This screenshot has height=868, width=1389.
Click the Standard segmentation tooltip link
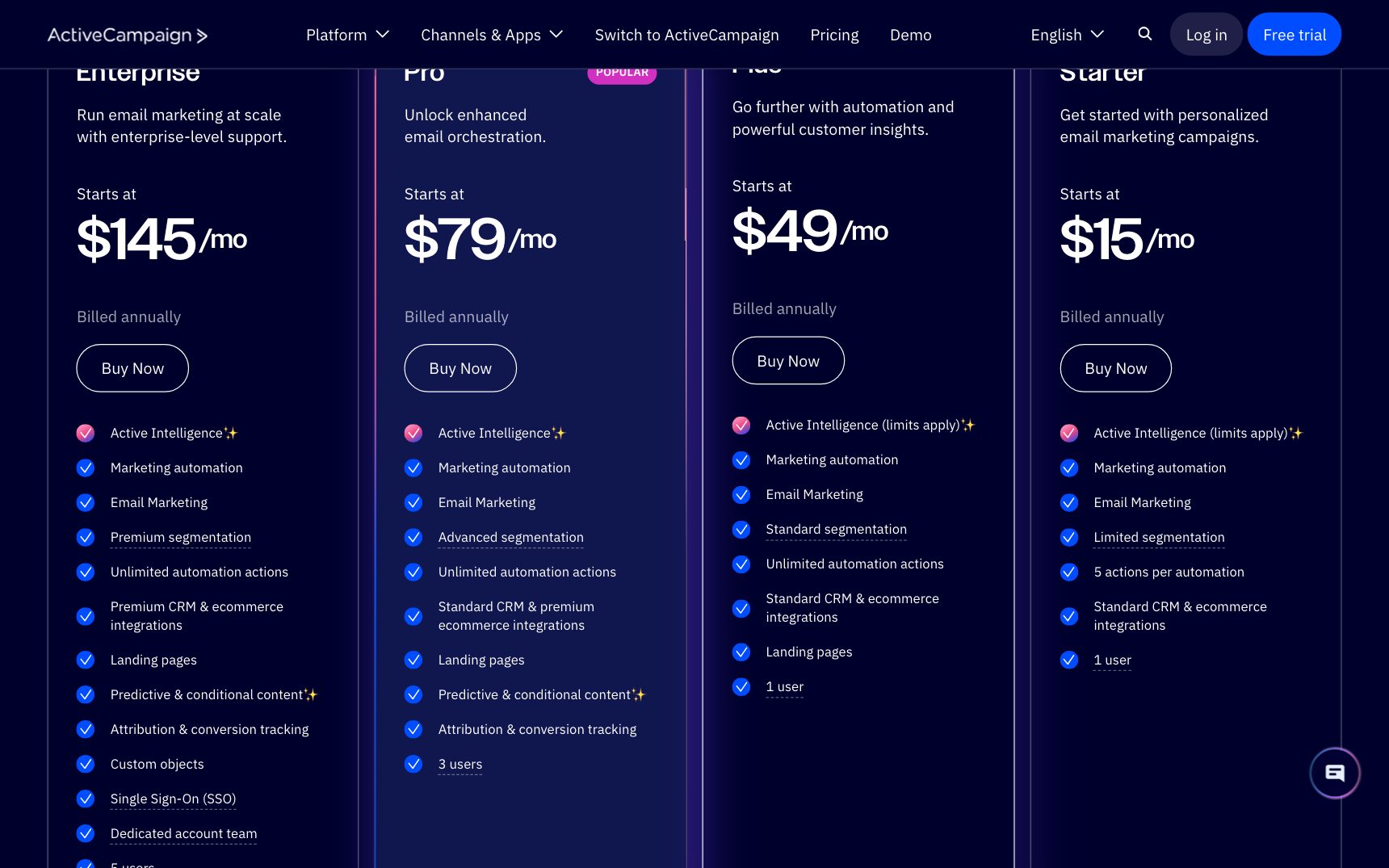pyautogui.click(x=836, y=529)
